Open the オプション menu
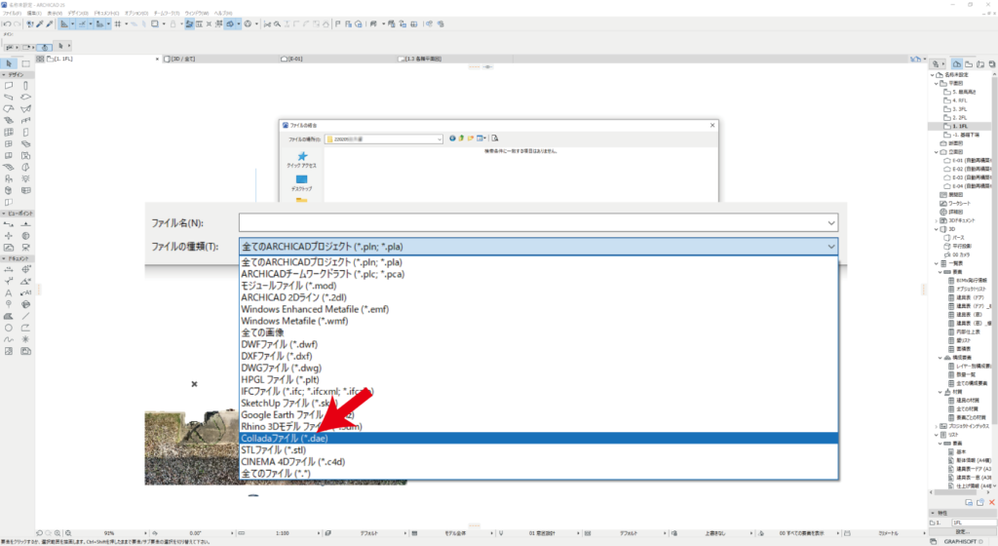998x546 pixels. [136, 13]
